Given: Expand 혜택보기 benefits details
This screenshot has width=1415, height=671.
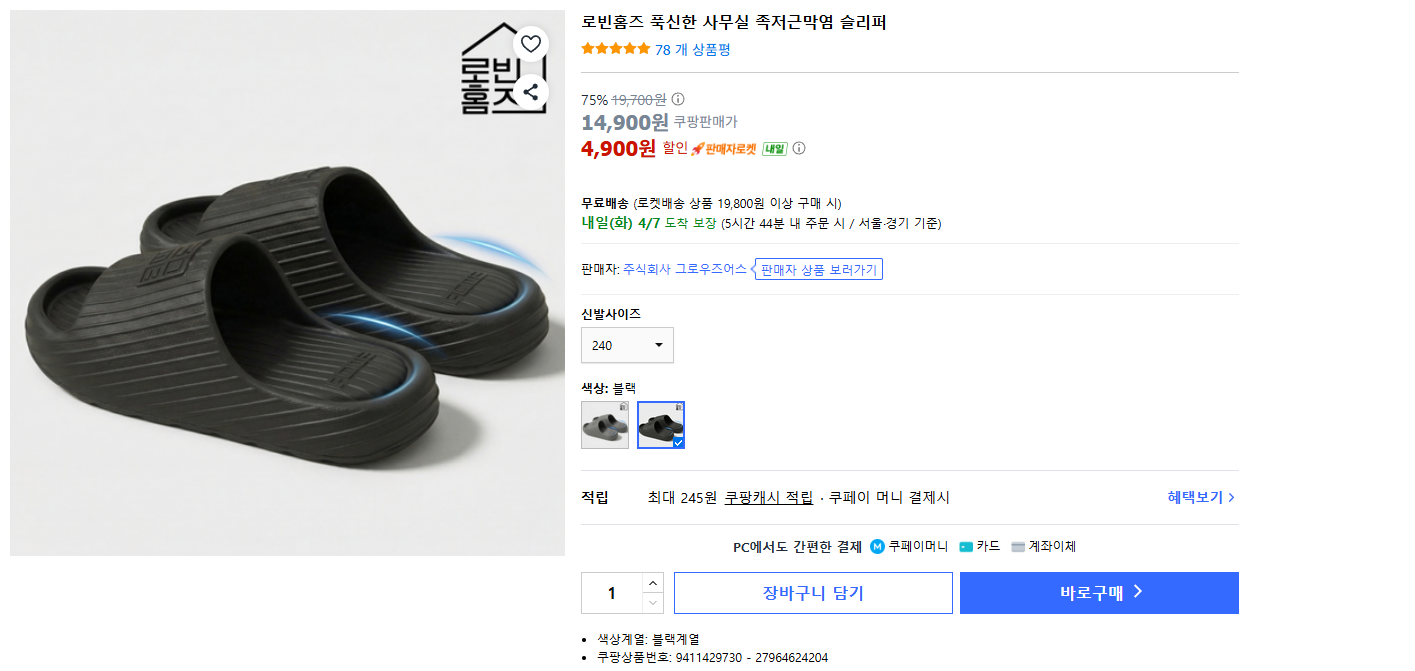Looking at the screenshot, I should [1201, 497].
